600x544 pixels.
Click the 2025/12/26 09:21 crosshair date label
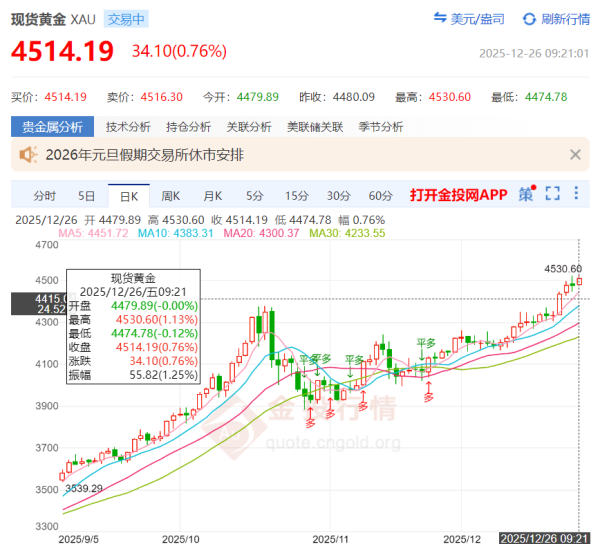pyautogui.click(x=545, y=538)
